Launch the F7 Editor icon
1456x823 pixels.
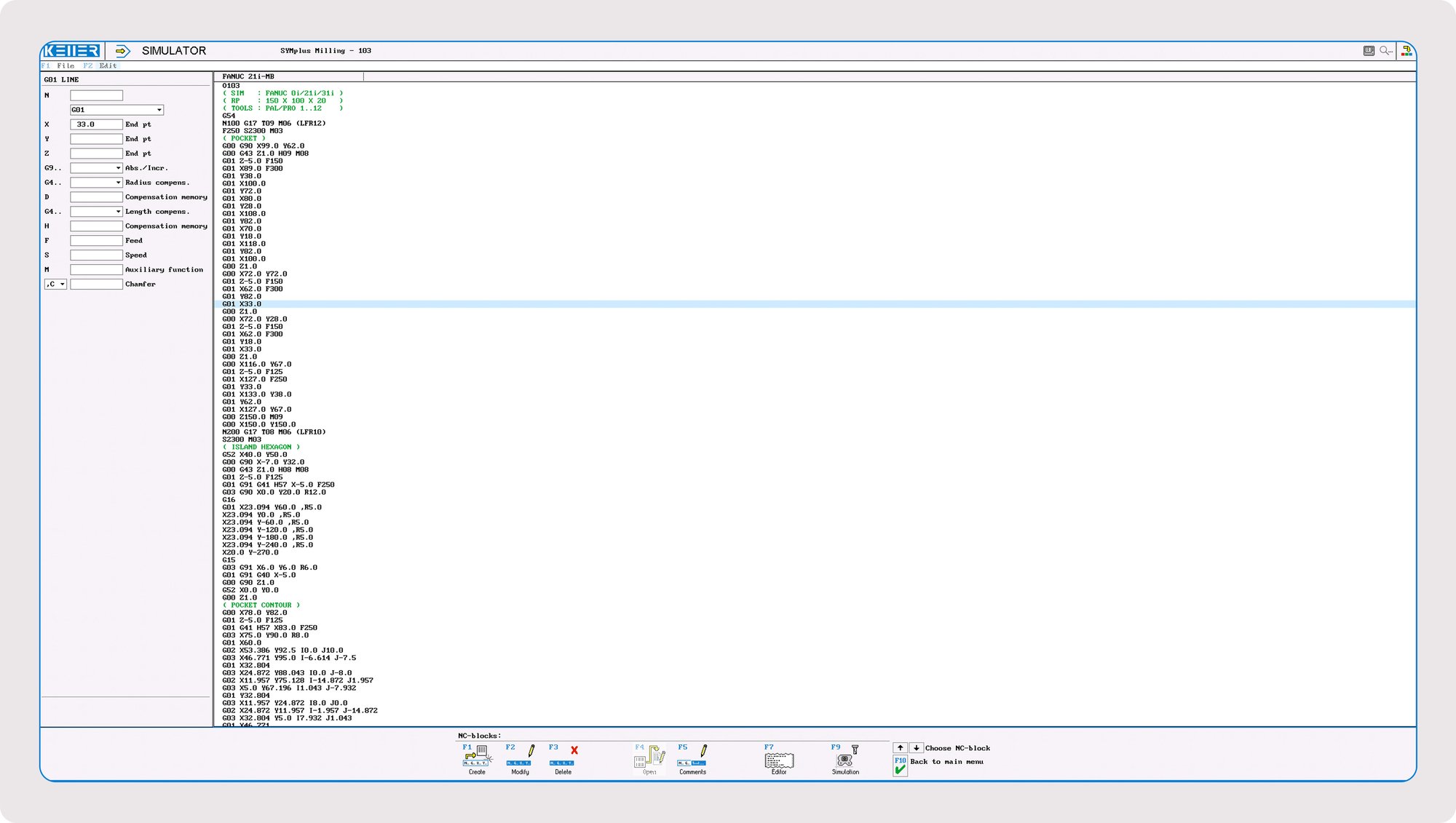click(x=778, y=758)
